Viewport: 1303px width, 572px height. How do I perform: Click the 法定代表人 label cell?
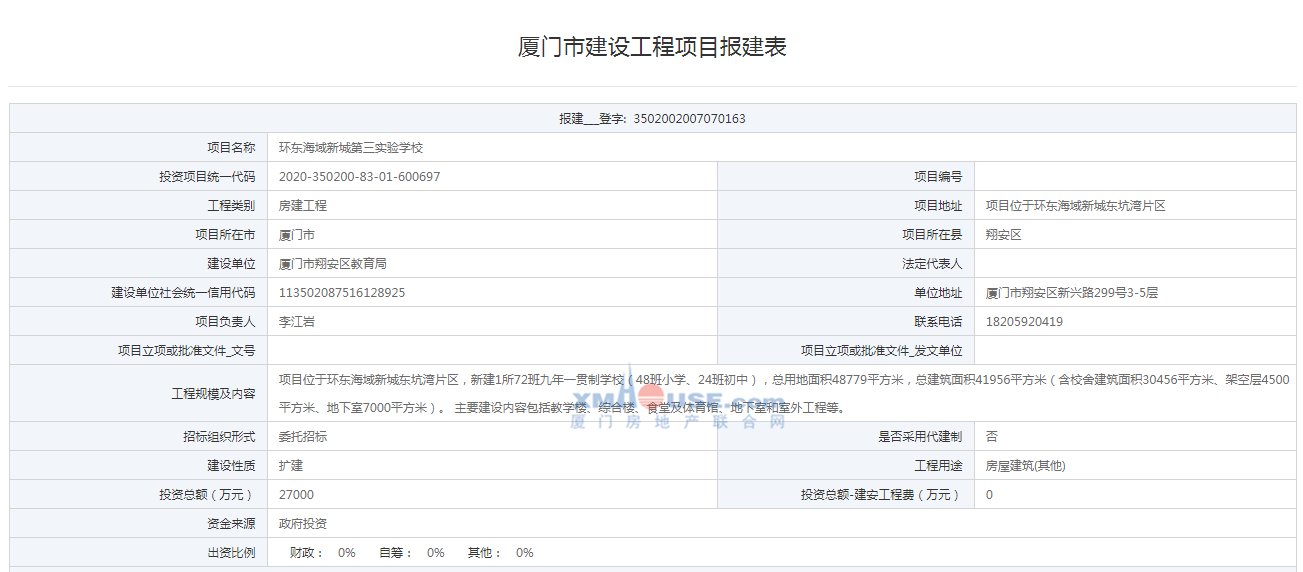click(931, 264)
